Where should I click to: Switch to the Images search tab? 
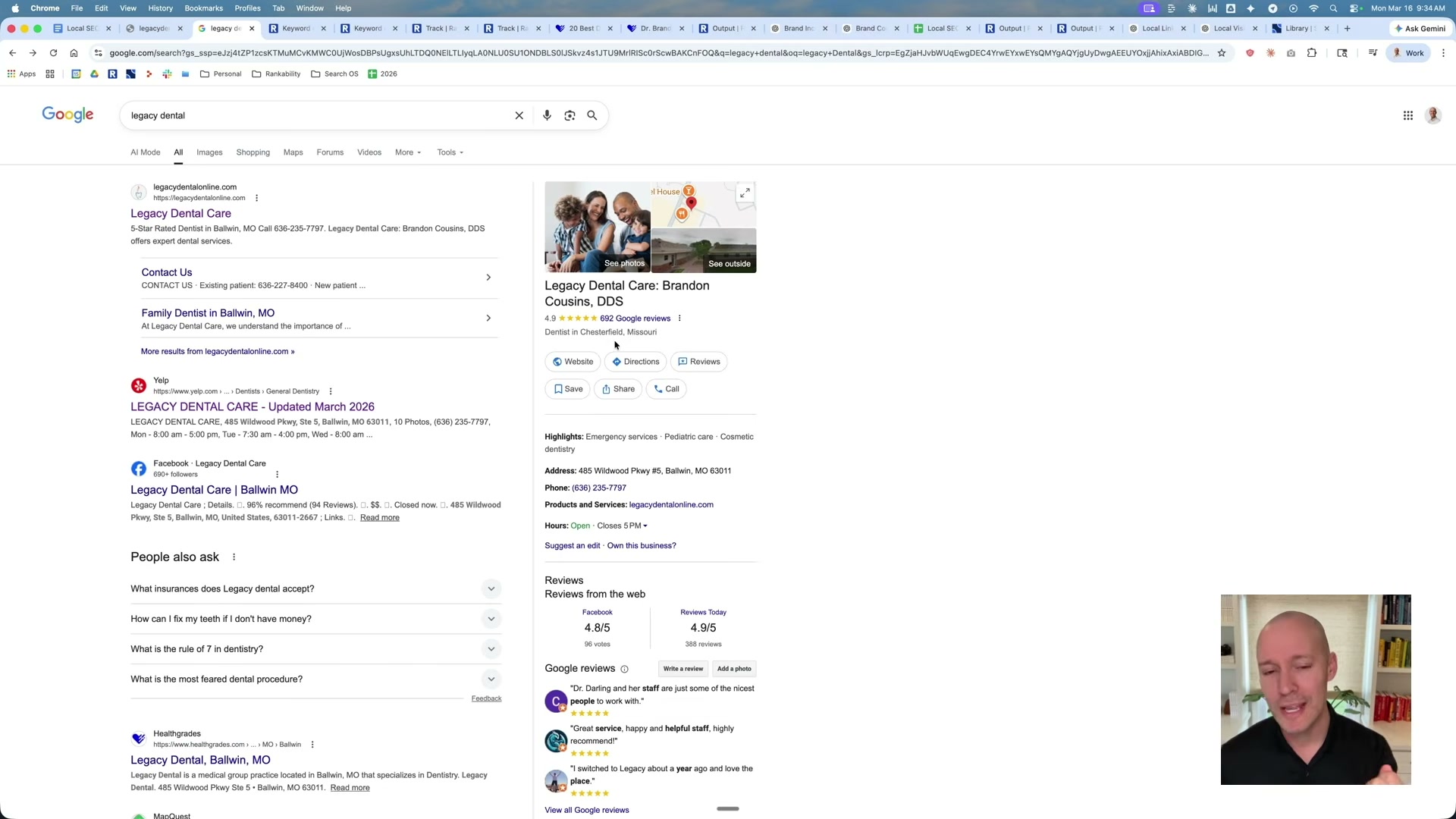point(209,152)
